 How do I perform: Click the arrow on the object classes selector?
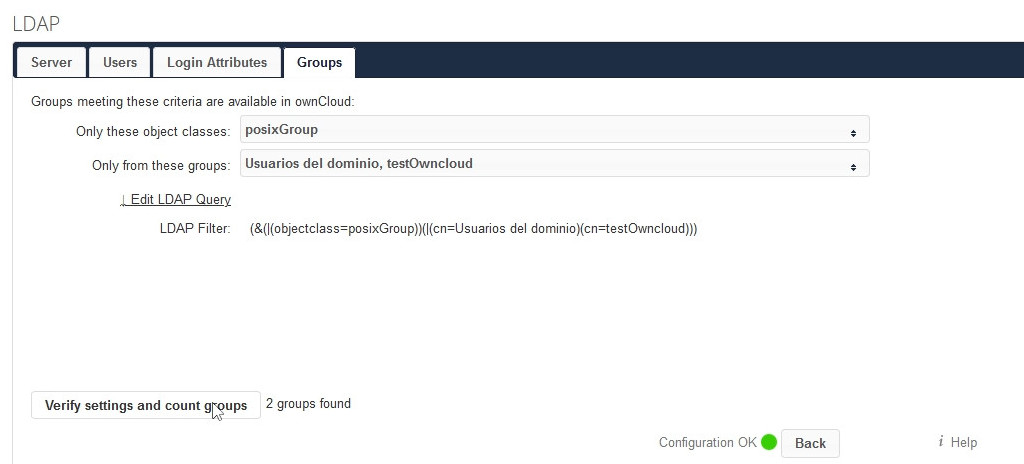(x=853, y=132)
